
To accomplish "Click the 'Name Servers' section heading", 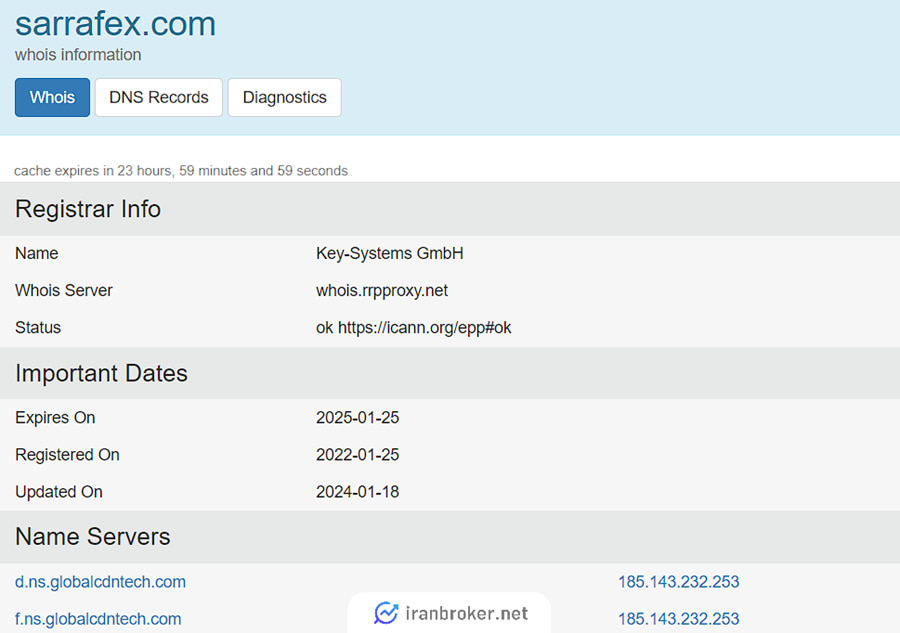I will coord(92,537).
